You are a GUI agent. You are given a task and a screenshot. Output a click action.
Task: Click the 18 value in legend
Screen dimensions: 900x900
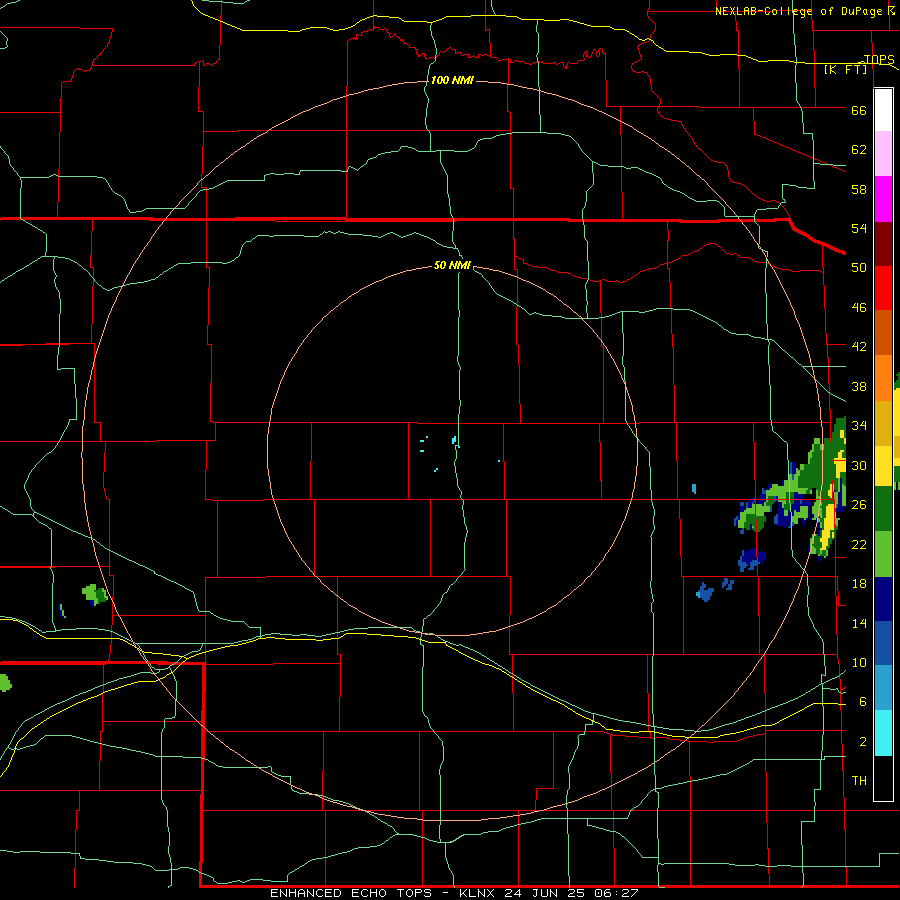859,584
